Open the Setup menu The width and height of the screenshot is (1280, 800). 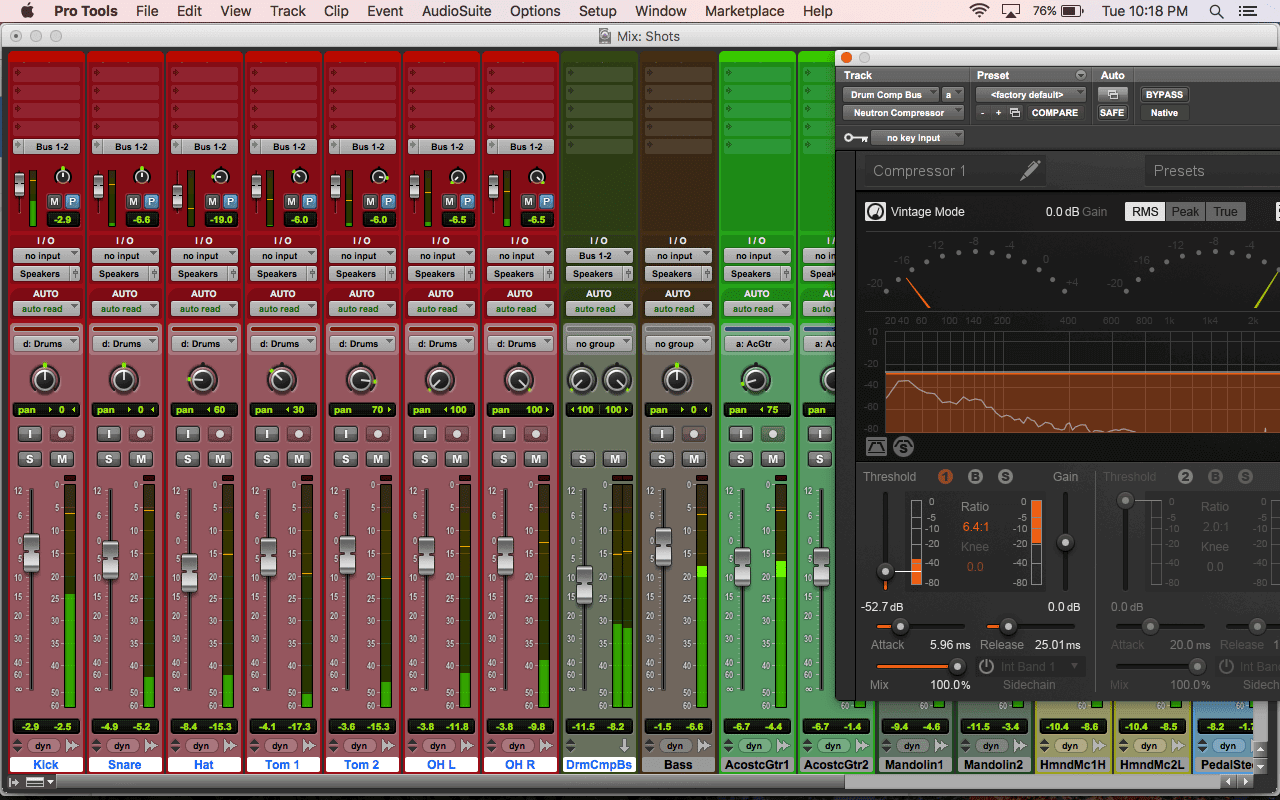598,11
